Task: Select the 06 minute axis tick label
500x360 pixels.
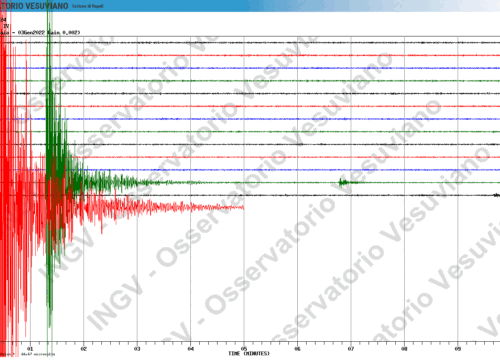Action: tap(297, 349)
